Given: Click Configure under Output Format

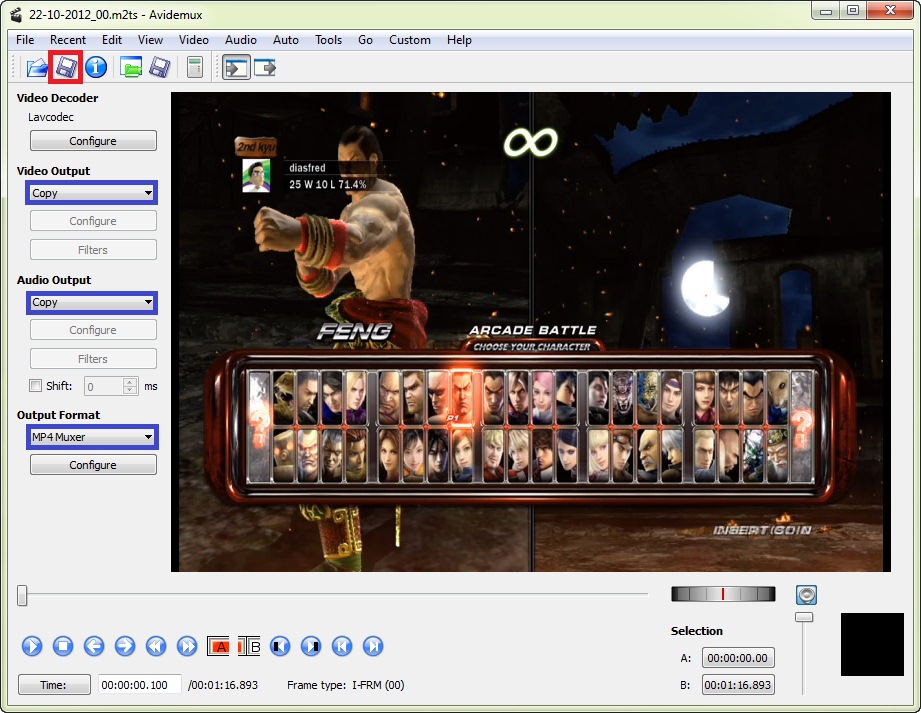Looking at the screenshot, I should (x=93, y=465).
